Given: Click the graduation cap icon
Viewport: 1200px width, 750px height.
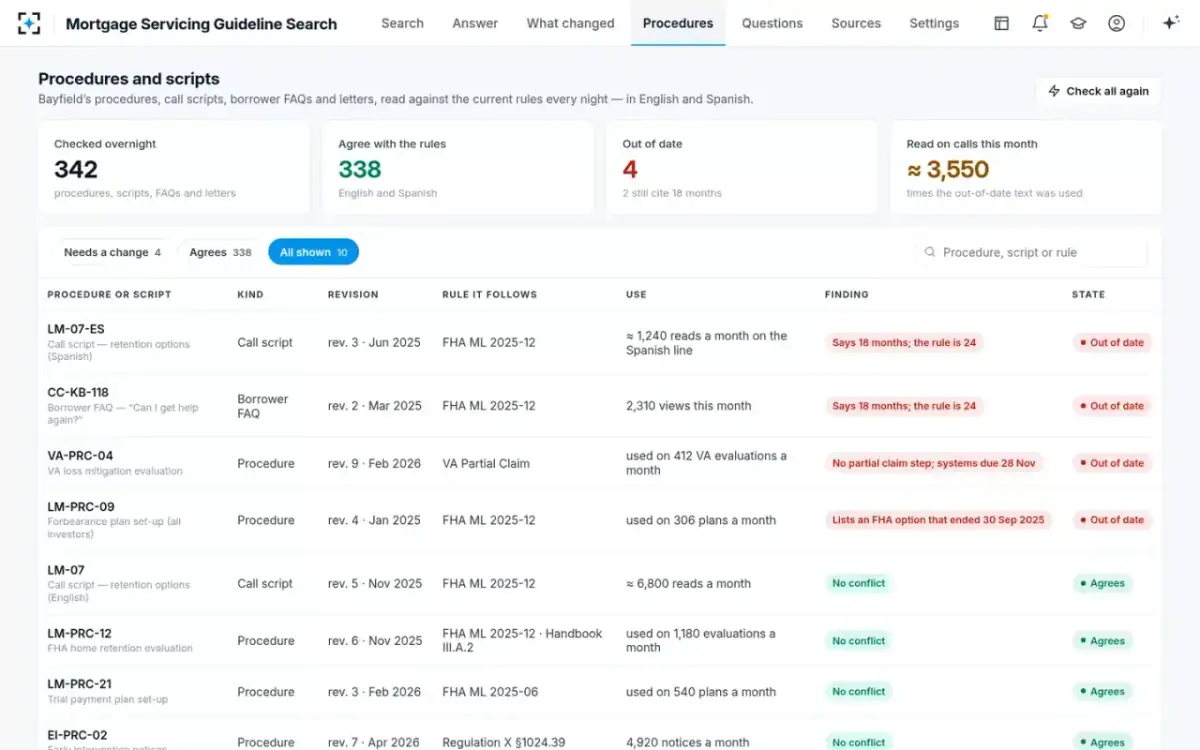Looking at the screenshot, I should click(1078, 23).
